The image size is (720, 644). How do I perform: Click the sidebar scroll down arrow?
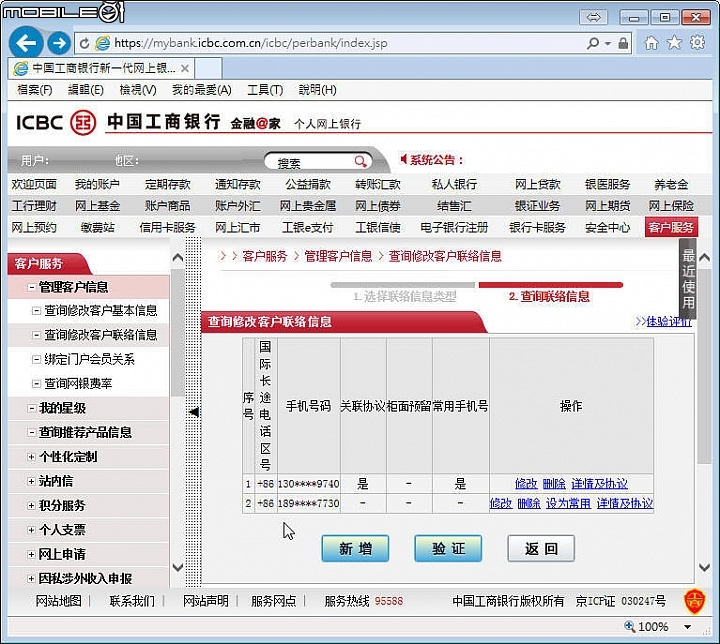point(178,567)
